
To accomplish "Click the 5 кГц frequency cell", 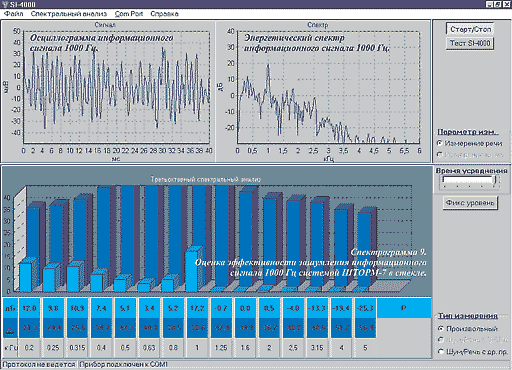I will tap(365, 348).
